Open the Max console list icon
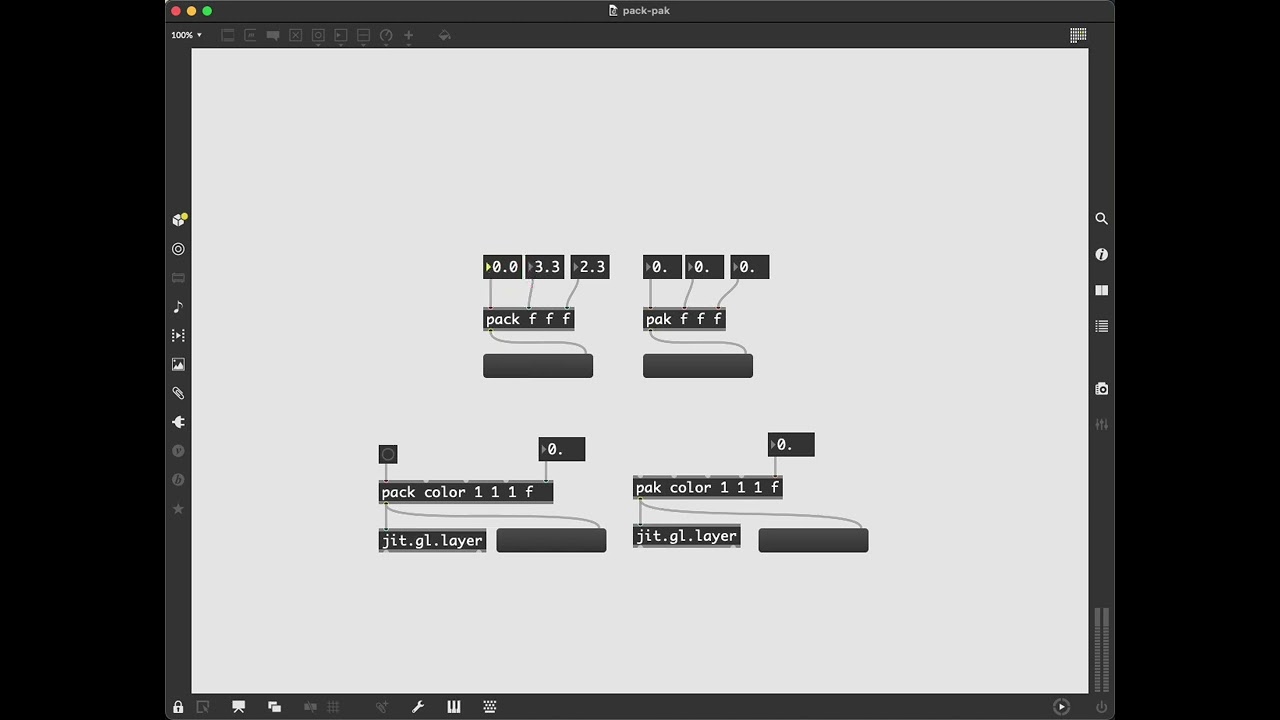This screenshot has width=1280, height=720. [x=1102, y=326]
